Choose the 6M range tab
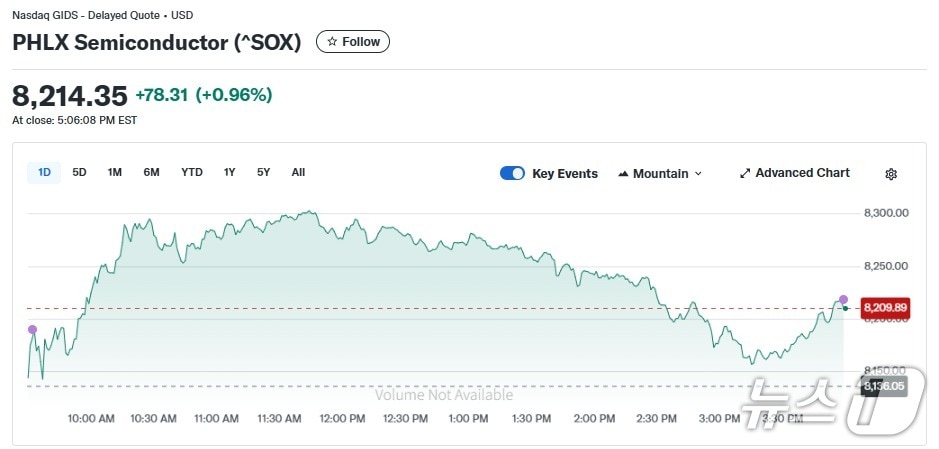Image resolution: width=939 pixels, height=449 pixels. (x=151, y=172)
